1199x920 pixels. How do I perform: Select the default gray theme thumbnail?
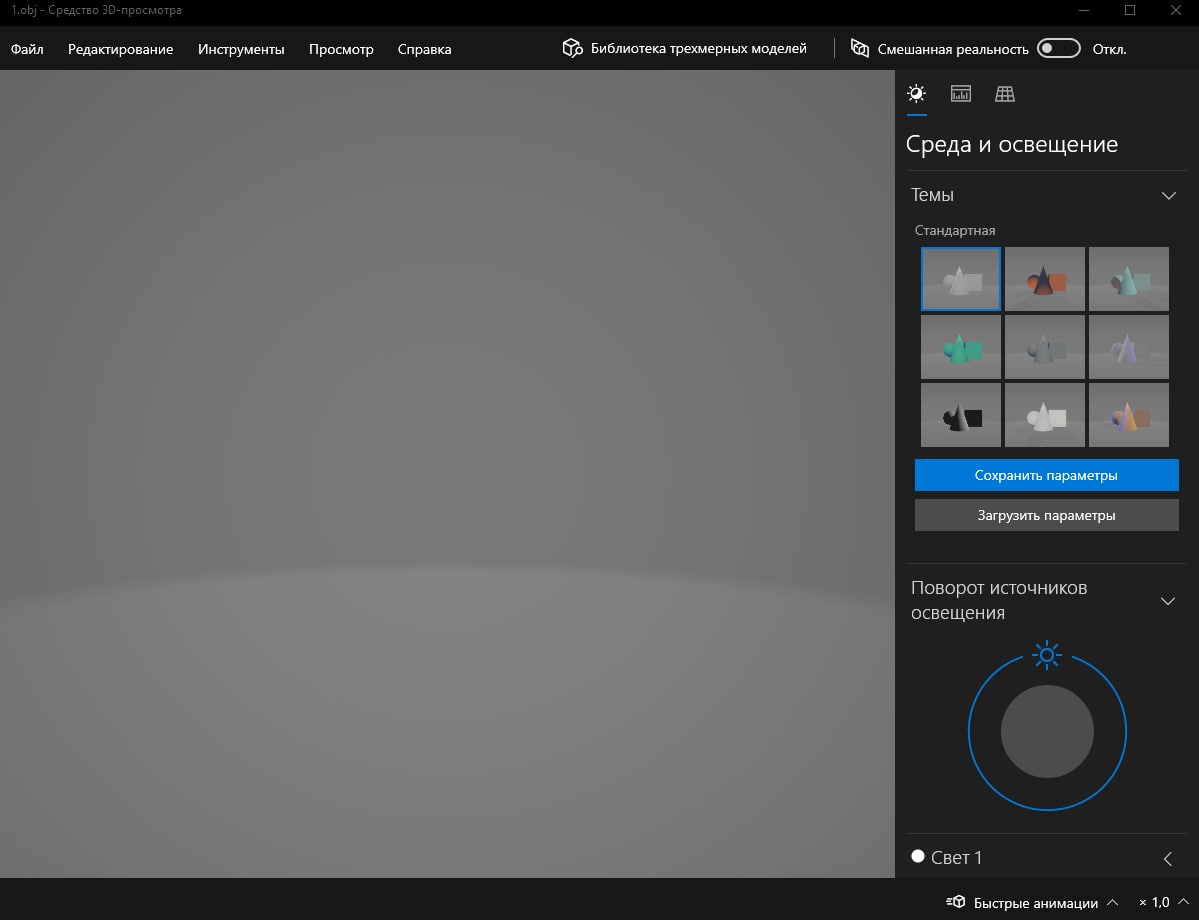[x=960, y=279]
